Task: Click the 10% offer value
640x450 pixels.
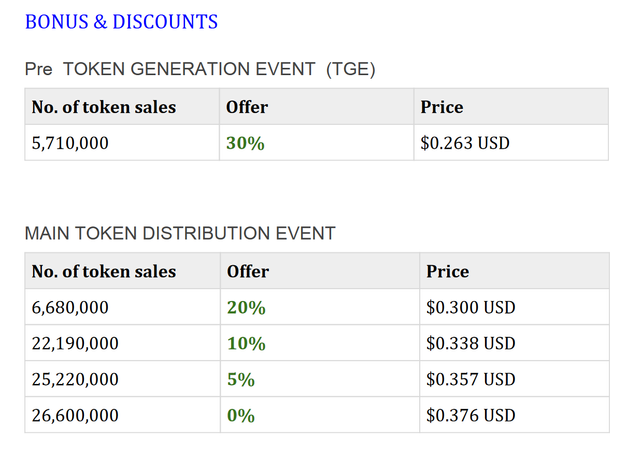Action: [x=246, y=343]
